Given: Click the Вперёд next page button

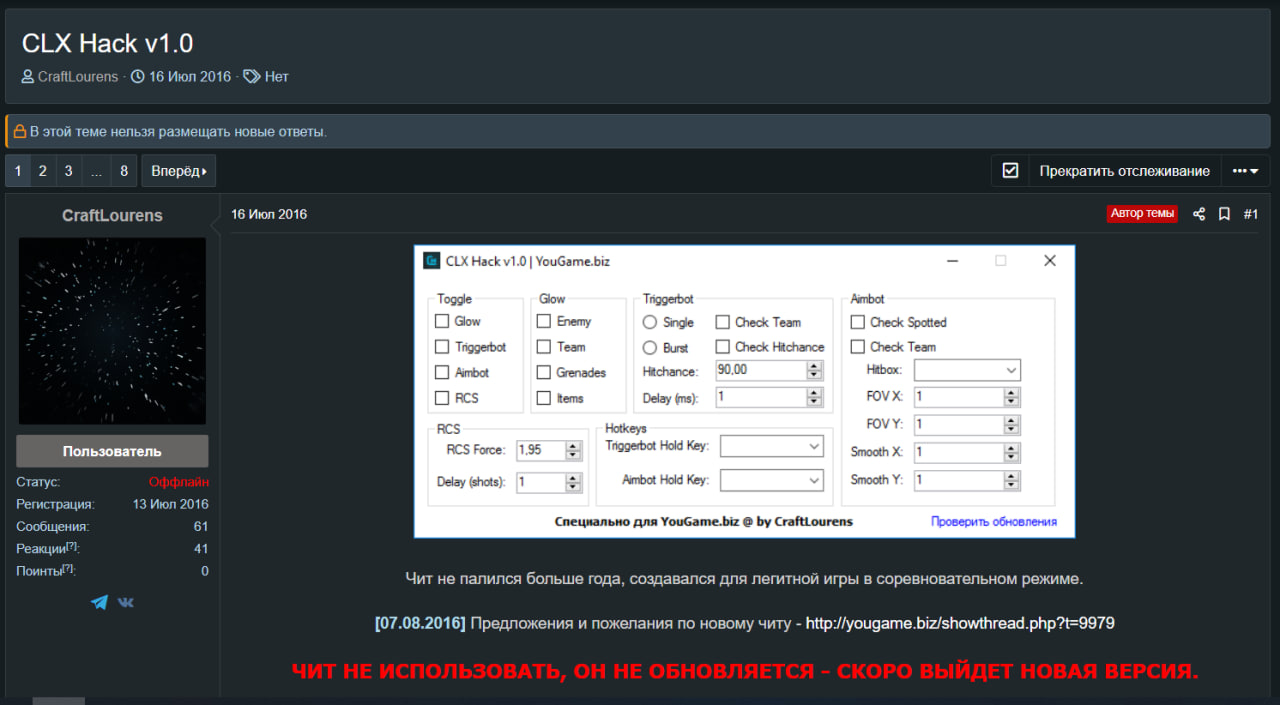Looking at the screenshot, I should click(x=179, y=171).
